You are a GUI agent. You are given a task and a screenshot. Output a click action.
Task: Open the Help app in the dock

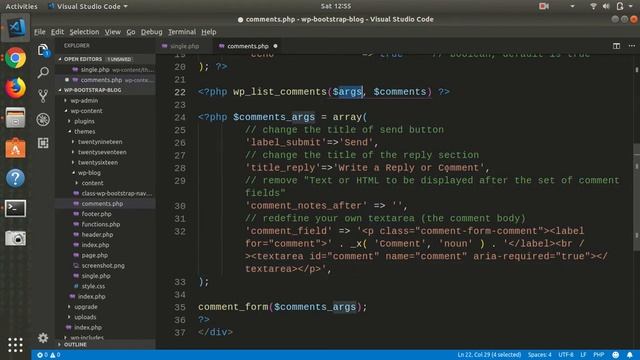pos(16,178)
